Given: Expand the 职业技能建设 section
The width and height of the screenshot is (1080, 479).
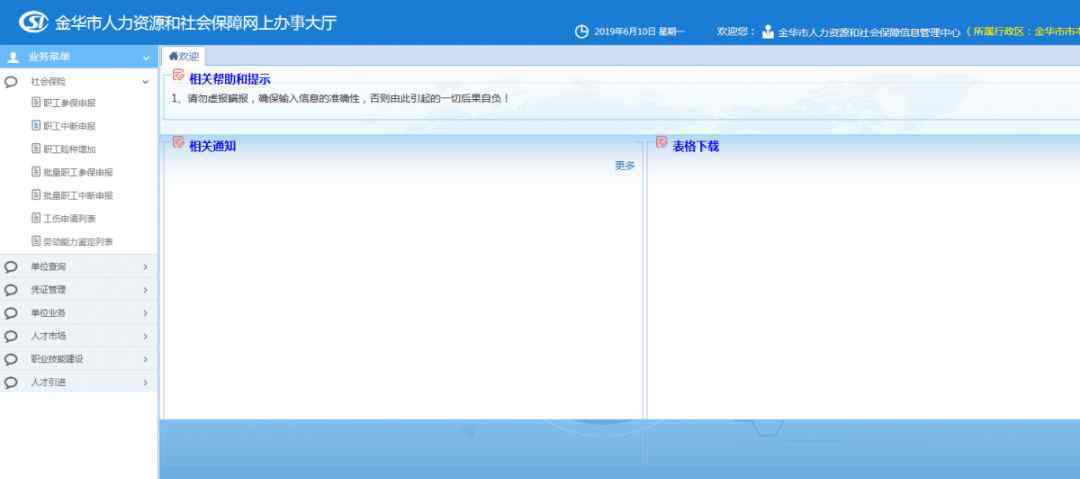Looking at the screenshot, I should click(145, 359).
